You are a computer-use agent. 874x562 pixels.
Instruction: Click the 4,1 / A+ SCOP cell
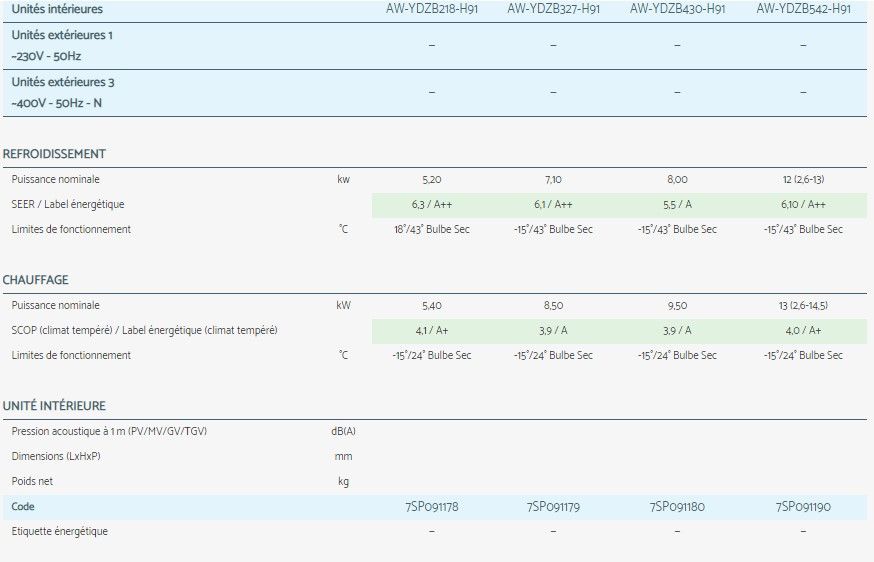pos(431,331)
